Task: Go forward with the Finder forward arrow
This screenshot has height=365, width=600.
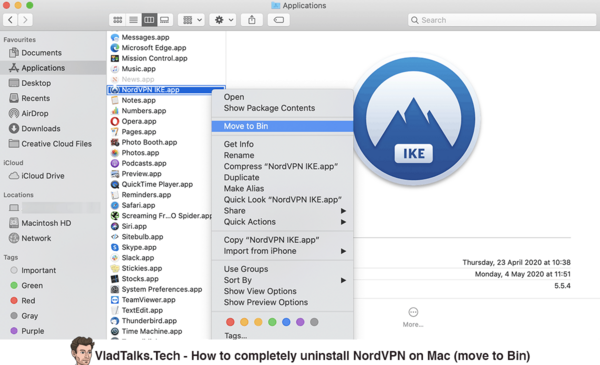Action: coord(25,20)
